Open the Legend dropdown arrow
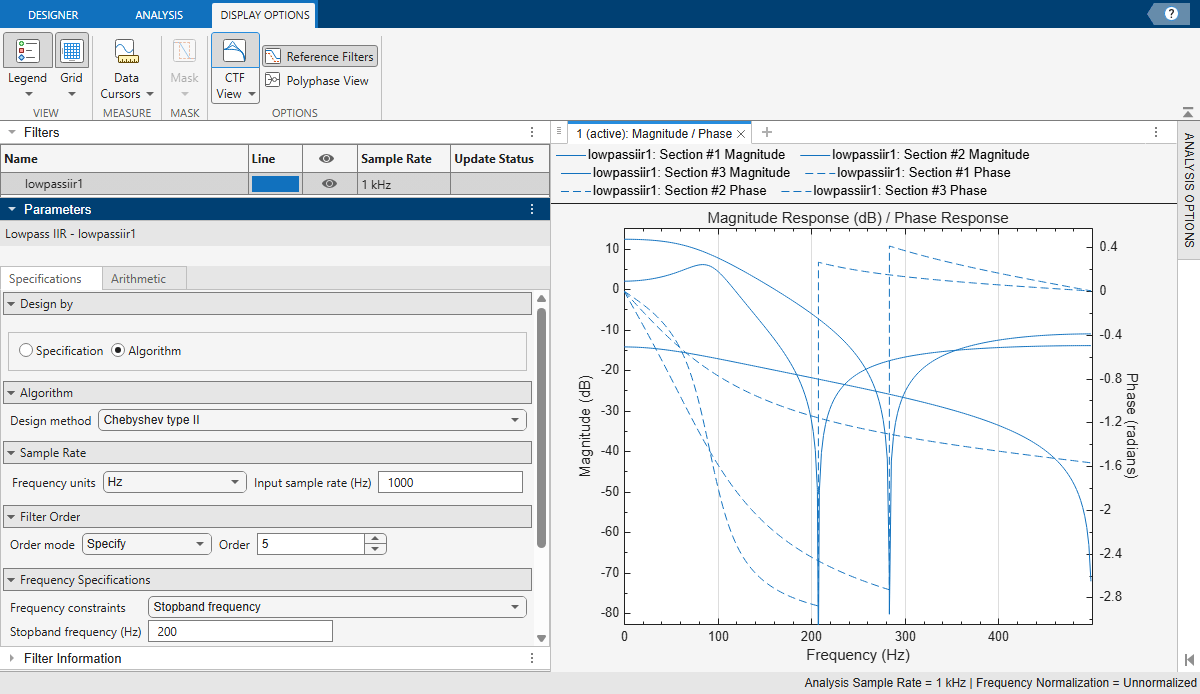Image resolution: width=1200 pixels, height=694 pixels. (27, 93)
